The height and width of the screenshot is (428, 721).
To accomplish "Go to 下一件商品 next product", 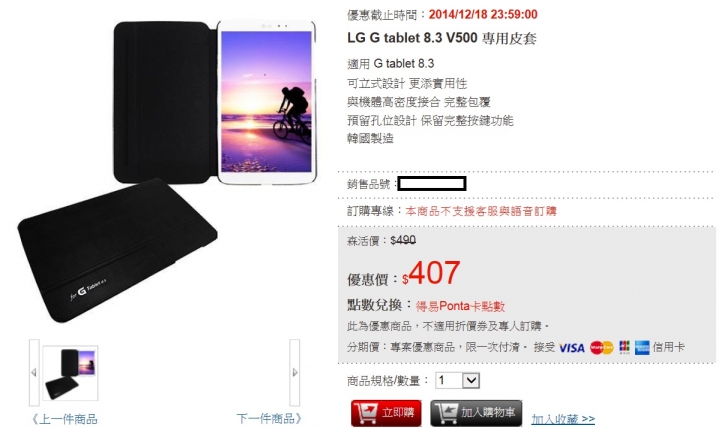I will [269, 418].
